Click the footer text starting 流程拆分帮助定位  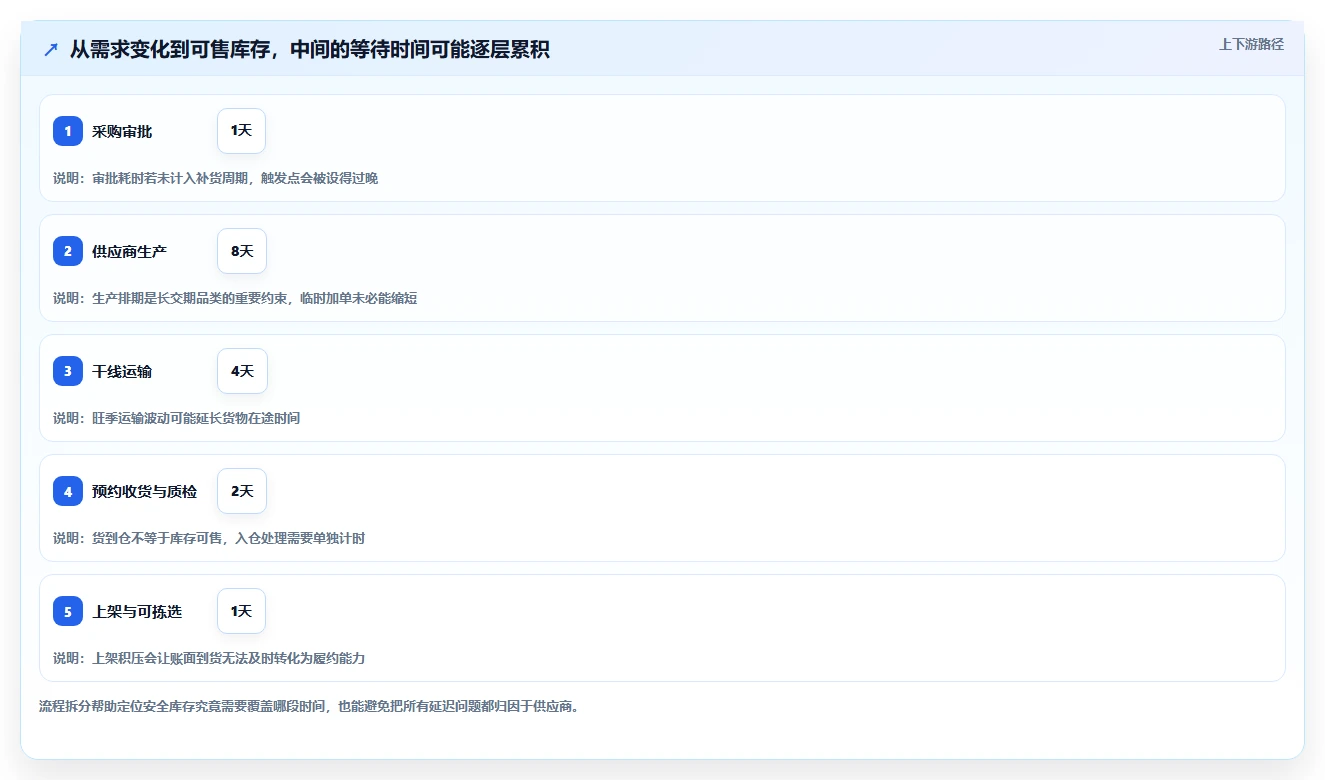coord(309,706)
